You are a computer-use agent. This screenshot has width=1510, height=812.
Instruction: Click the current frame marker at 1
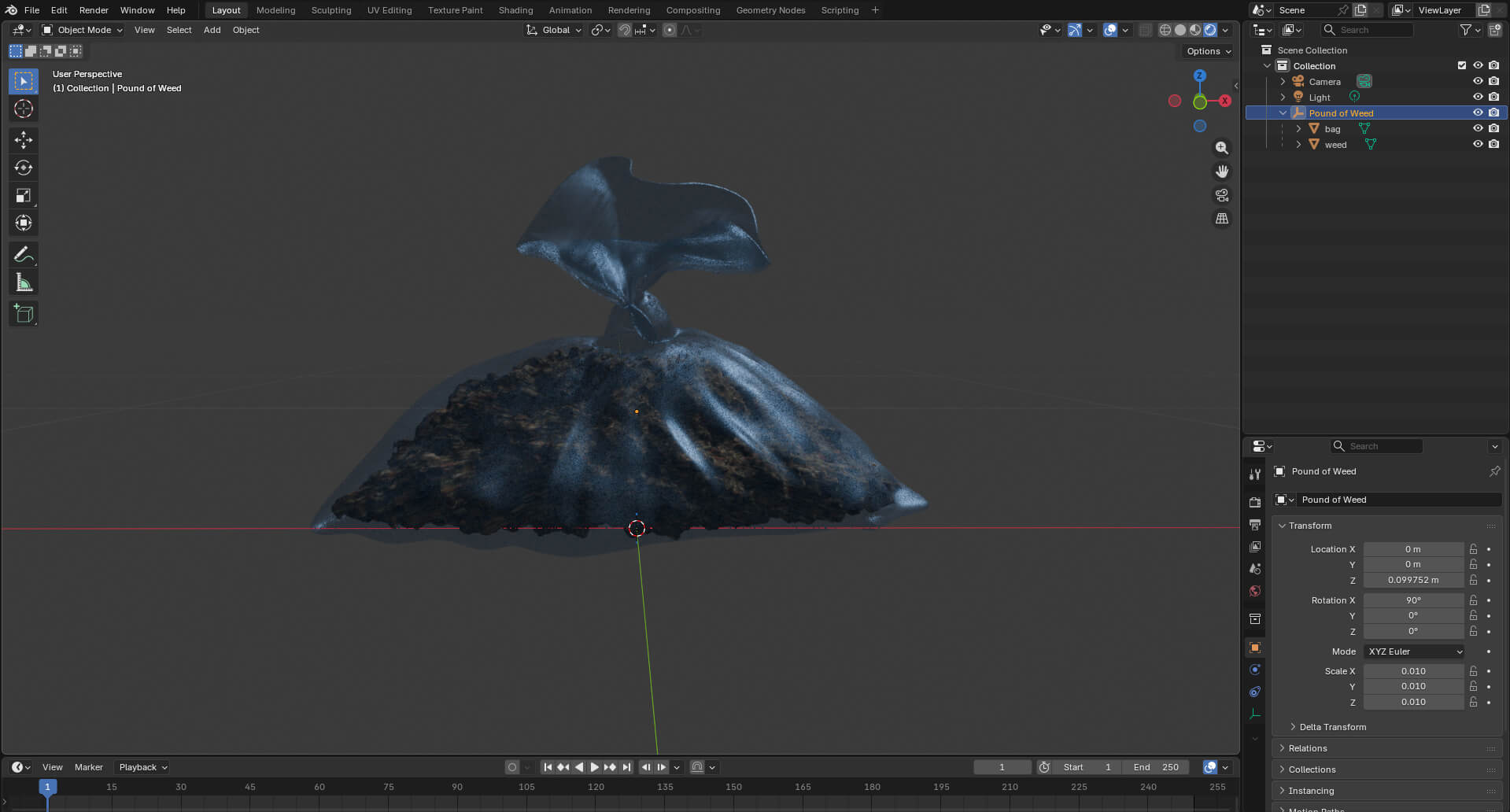[x=47, y=787]
